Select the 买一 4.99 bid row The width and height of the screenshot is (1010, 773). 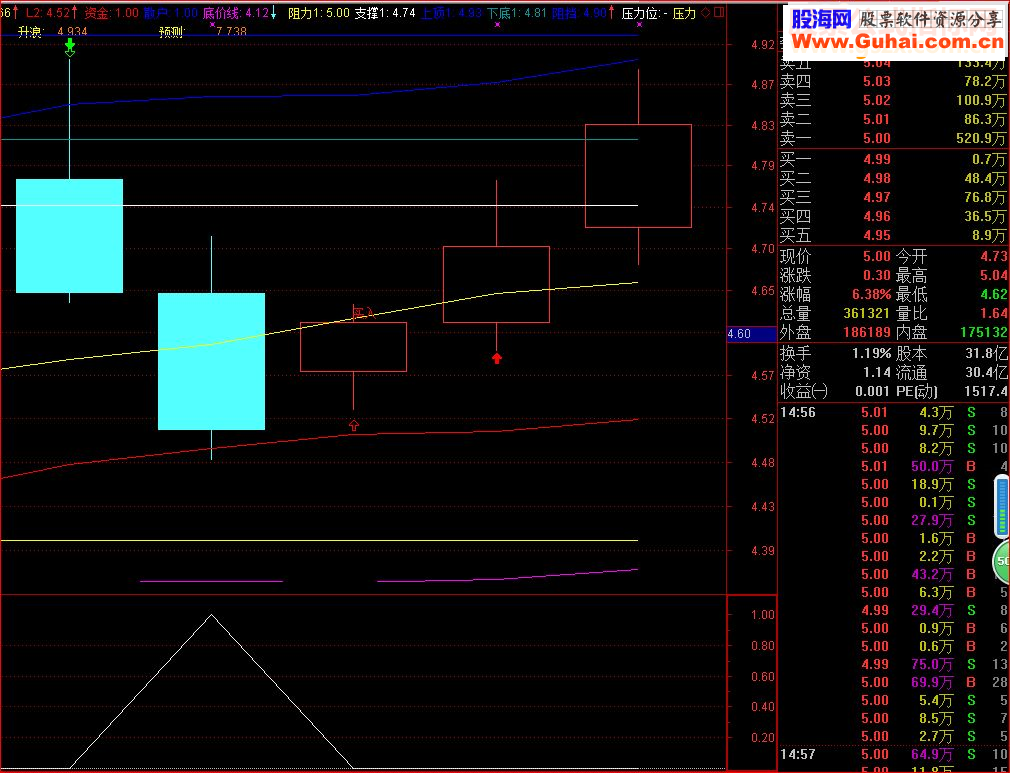(x=892, y=159)
